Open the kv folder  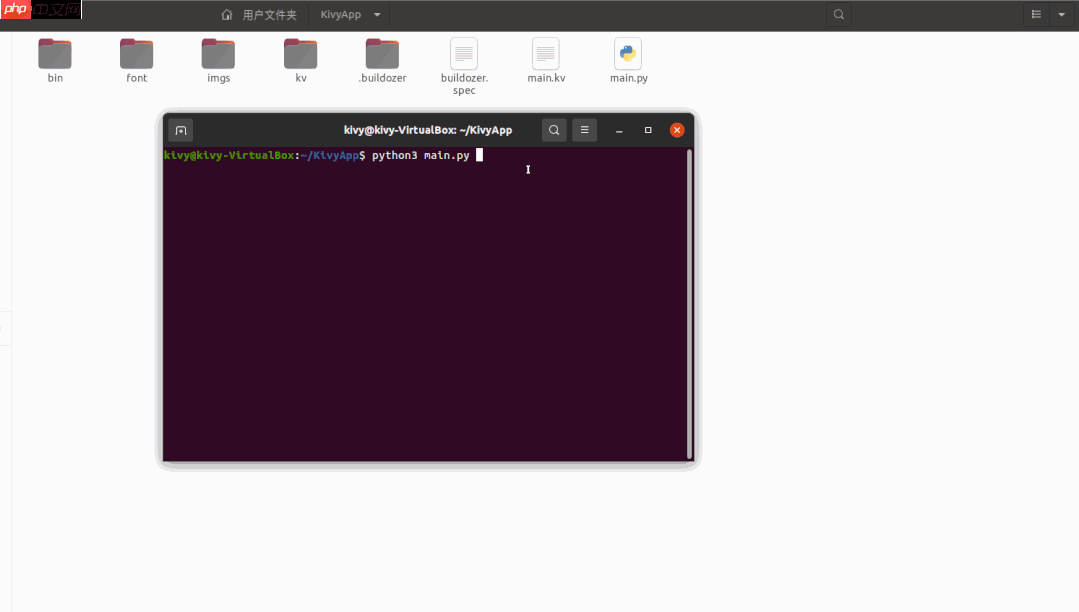(x=299, y=55)
